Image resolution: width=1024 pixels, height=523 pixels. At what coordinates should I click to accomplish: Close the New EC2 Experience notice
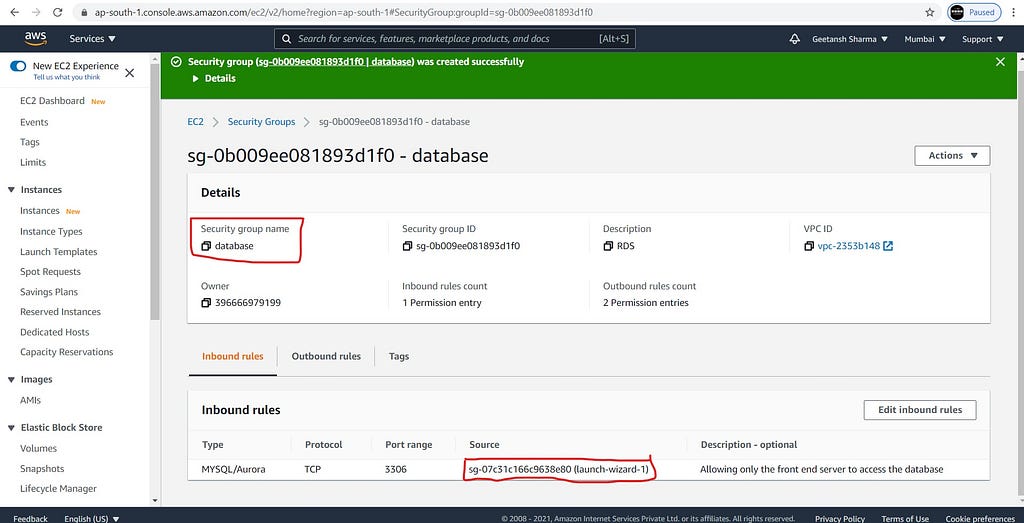[x=129, y=72]
